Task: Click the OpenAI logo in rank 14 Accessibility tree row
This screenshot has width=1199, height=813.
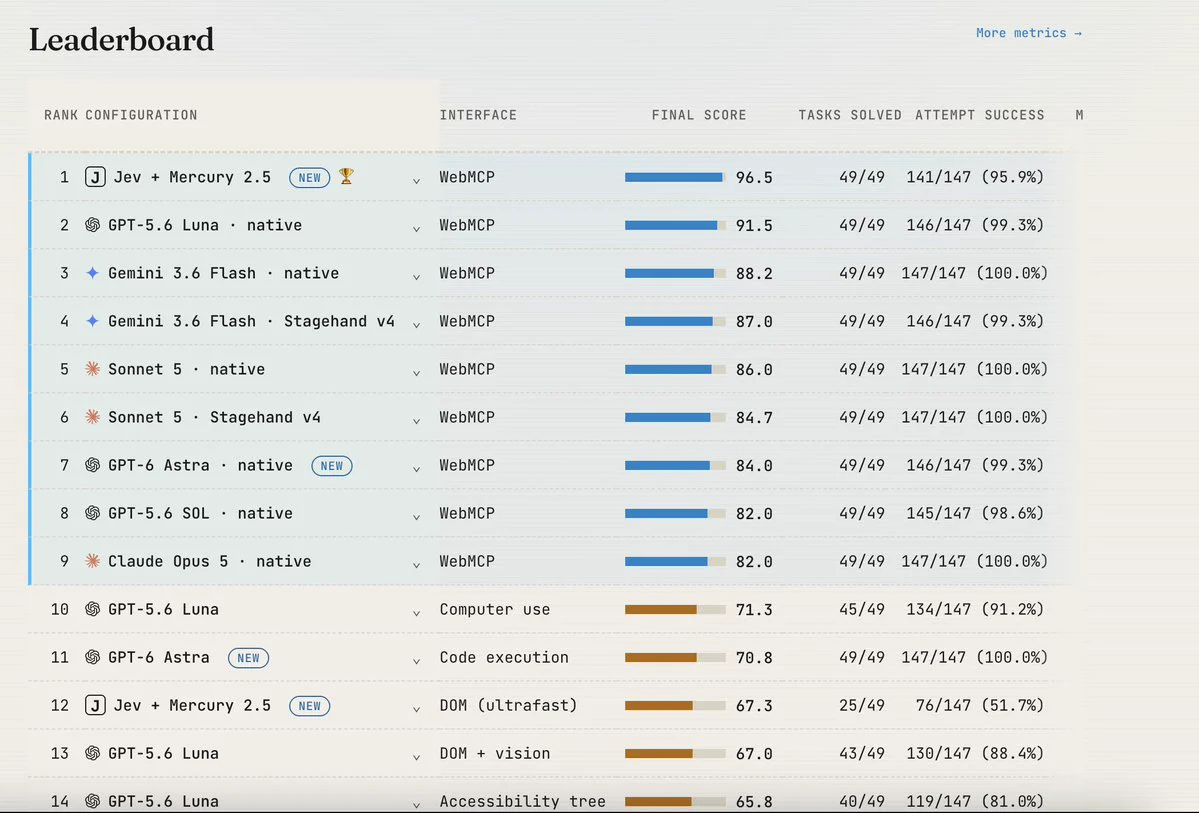Action: pos(93,801)
